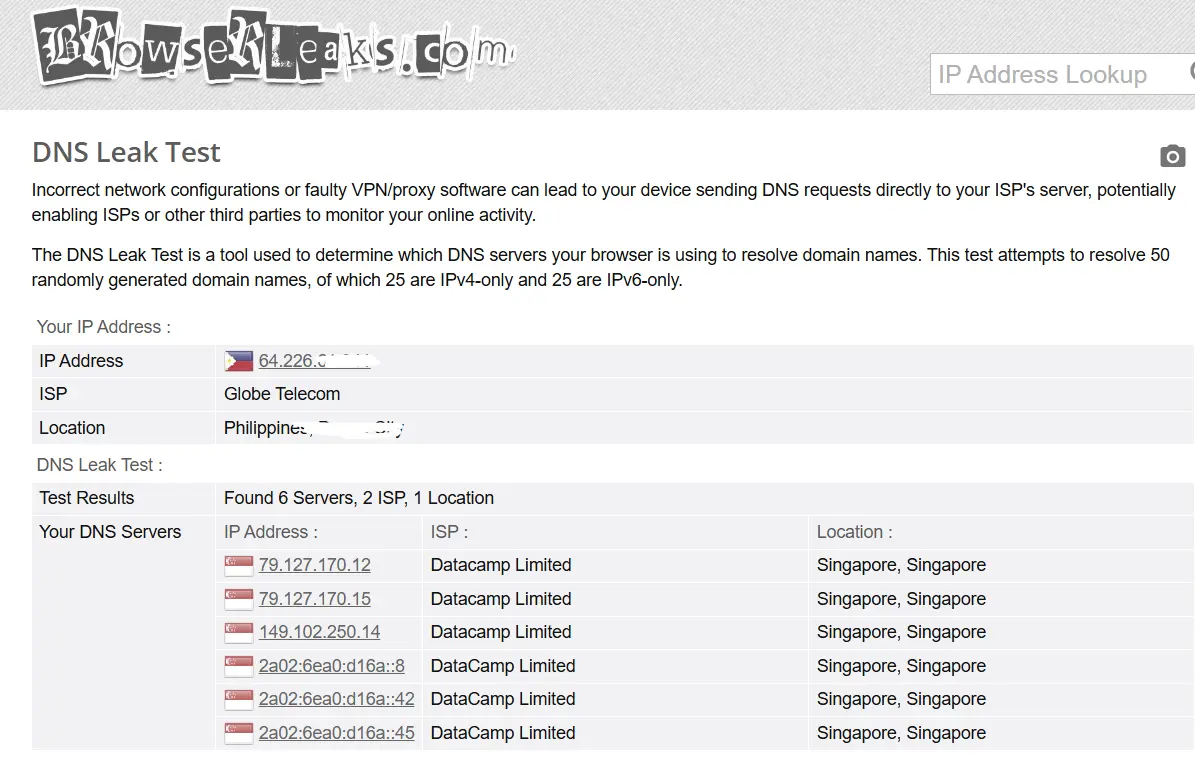Open the 2a02:6ea0:d16a::45 IPv6 link
This screenshot has height=766, width=1195.
tap(336, 732)
